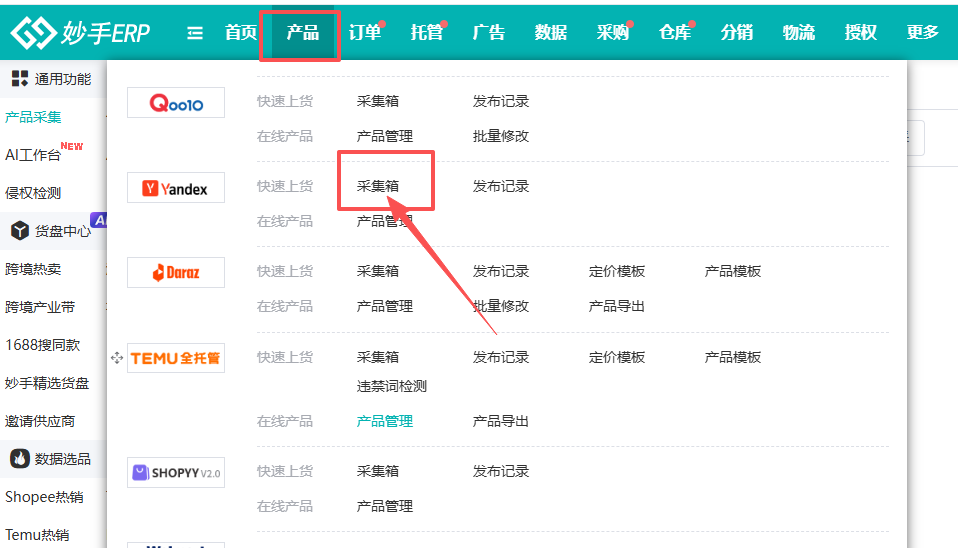Viewport: 958px width, 548px height.
Task: Toggle the sidebar collapse hamburger icon
Action: tap(195, 32)
